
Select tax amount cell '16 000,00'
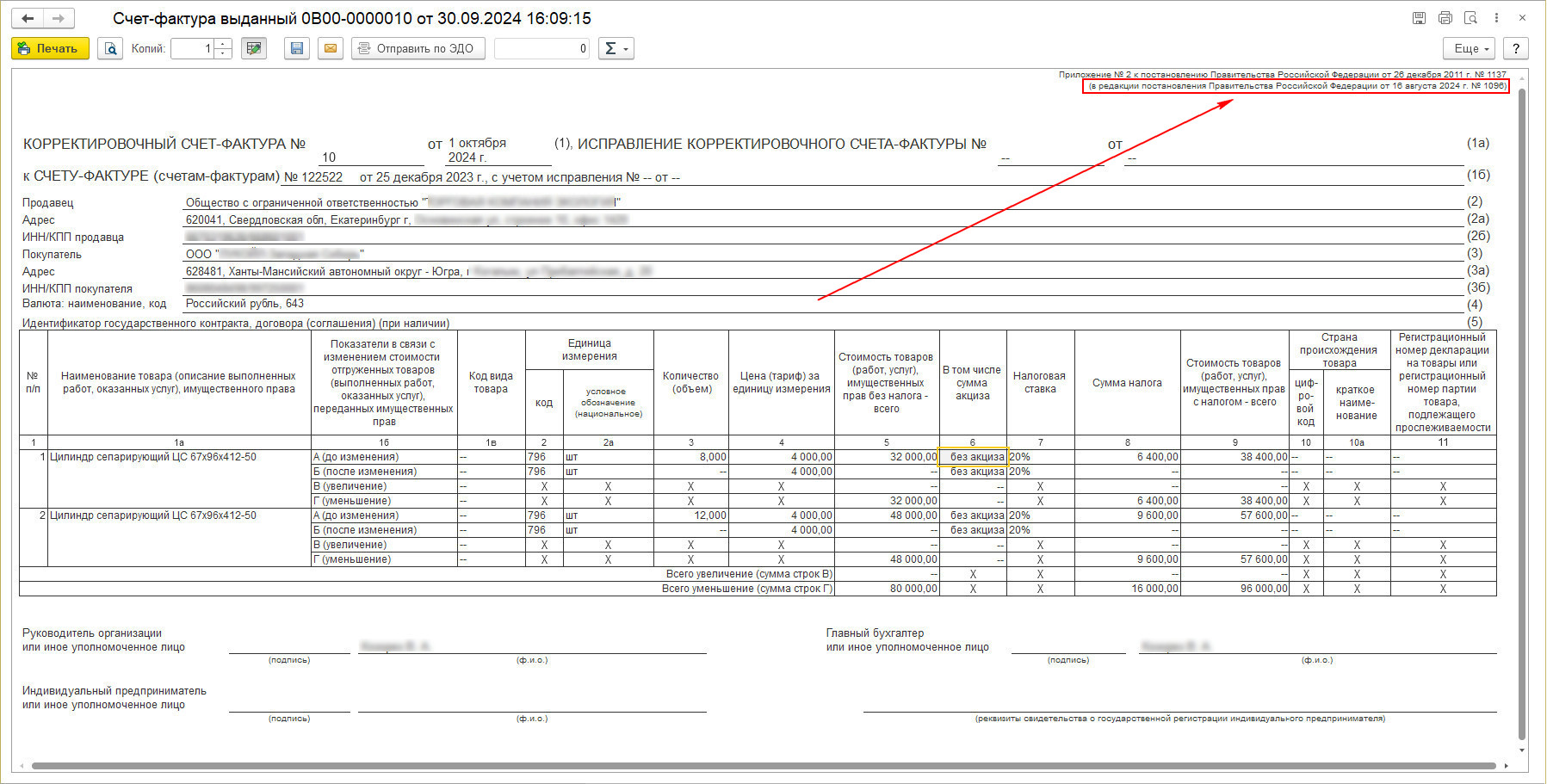coord(1128,589)
